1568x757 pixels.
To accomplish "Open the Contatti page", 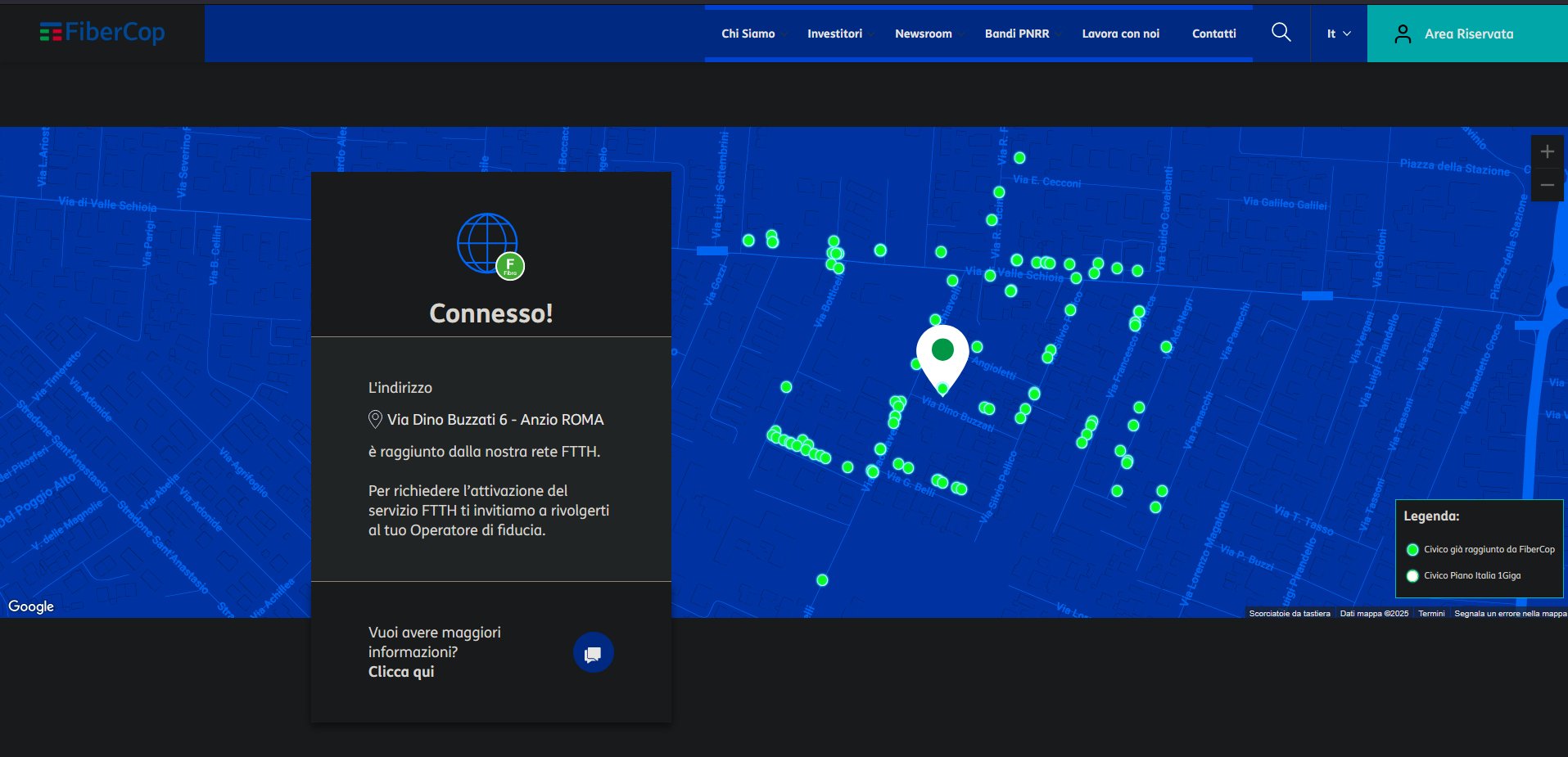I will (x=1213, y=34).
